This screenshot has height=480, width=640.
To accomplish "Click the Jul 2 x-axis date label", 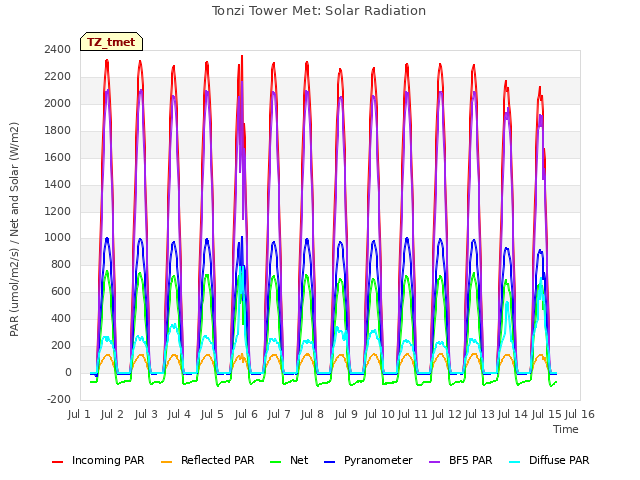I will (112, 414).
